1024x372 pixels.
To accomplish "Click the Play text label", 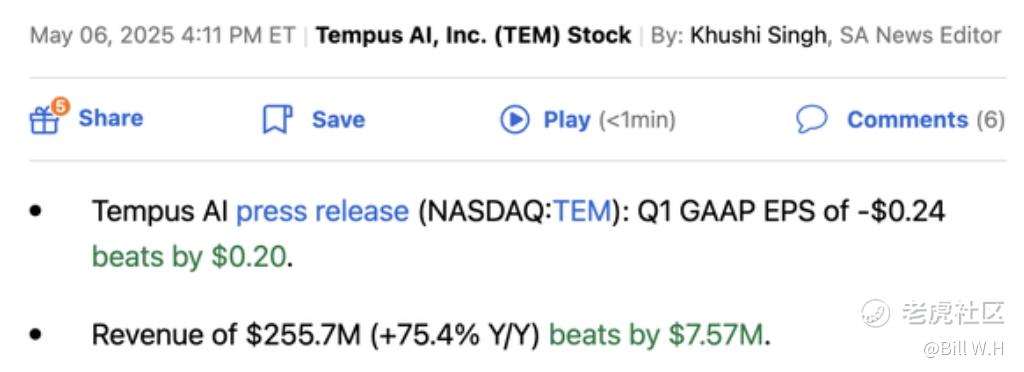I will pyautogui.click(x=567, y=120).
